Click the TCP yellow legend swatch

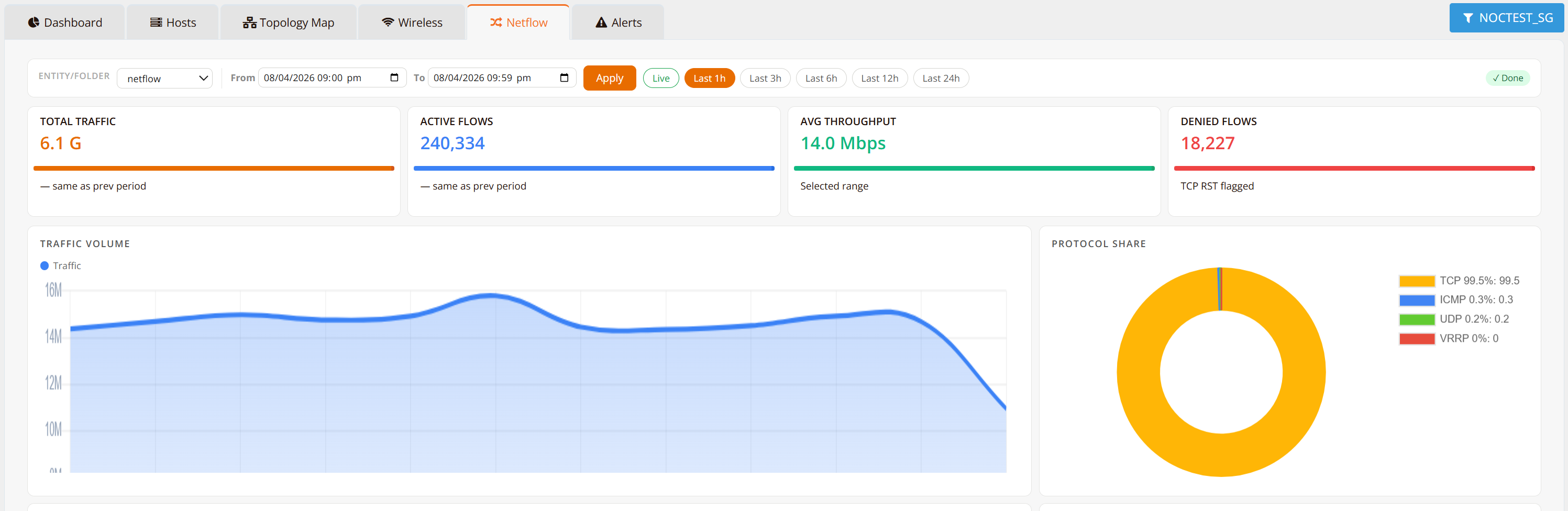coord(1416,281)
